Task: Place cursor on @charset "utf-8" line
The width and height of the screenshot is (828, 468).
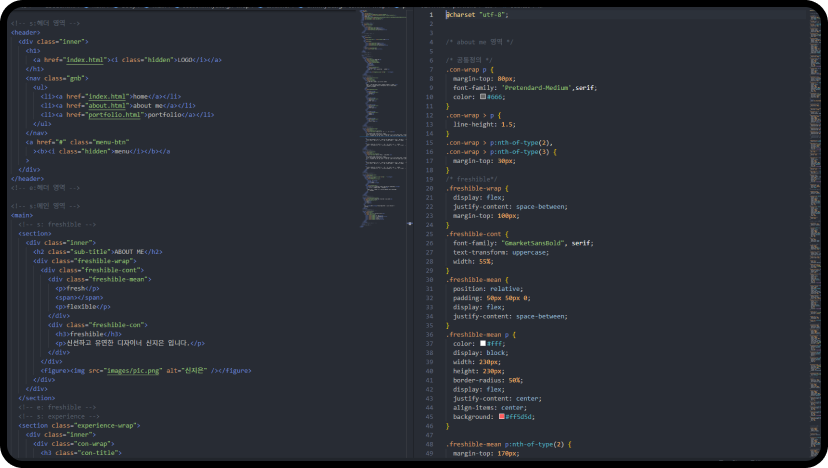Action: click(477, 15)
